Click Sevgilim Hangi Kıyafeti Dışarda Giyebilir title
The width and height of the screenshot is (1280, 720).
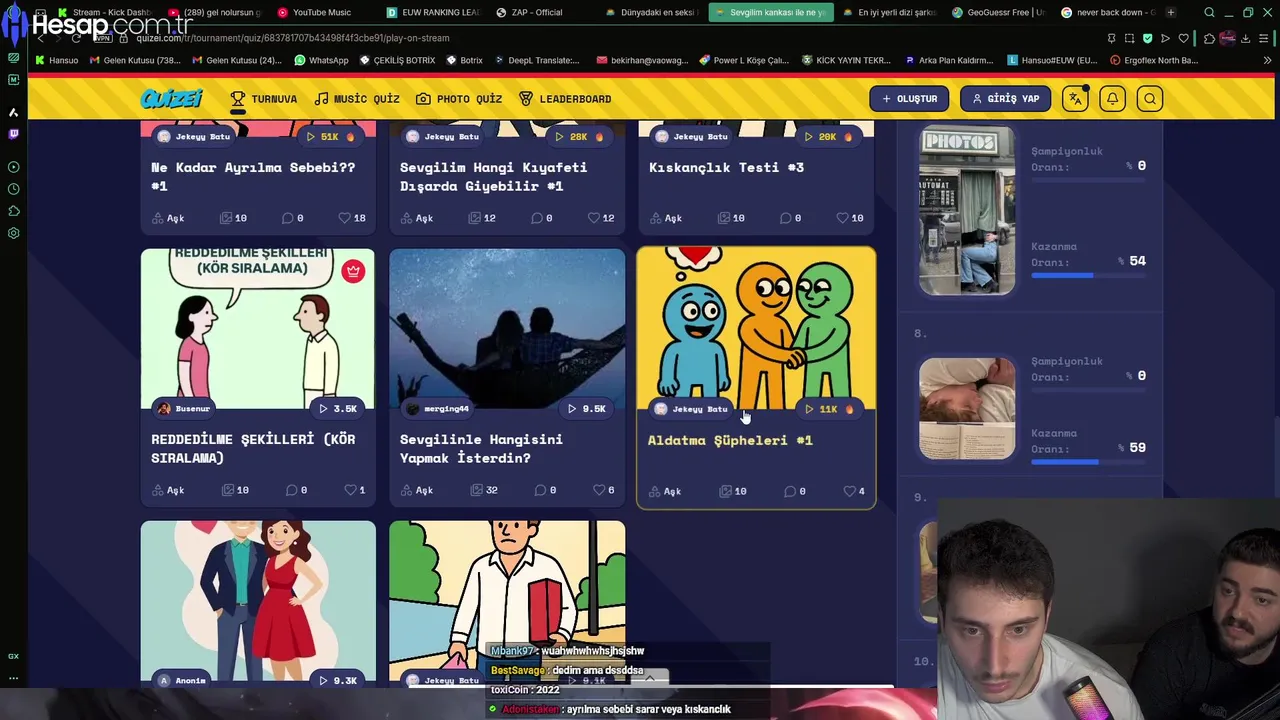(494, 176)
